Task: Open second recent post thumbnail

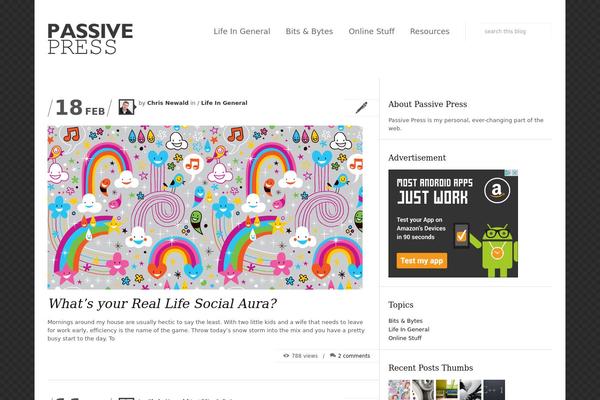Action: [x=423, y=390]
